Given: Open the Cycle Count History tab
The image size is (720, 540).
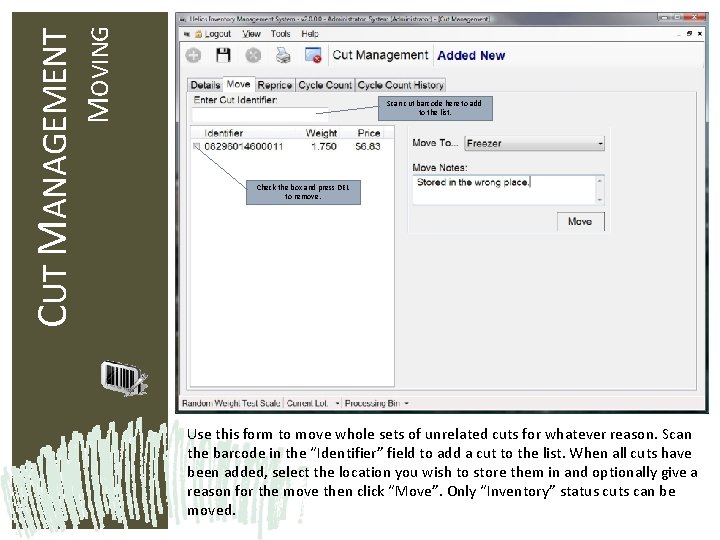Looking at the screenshot, I should coord(400,85).
